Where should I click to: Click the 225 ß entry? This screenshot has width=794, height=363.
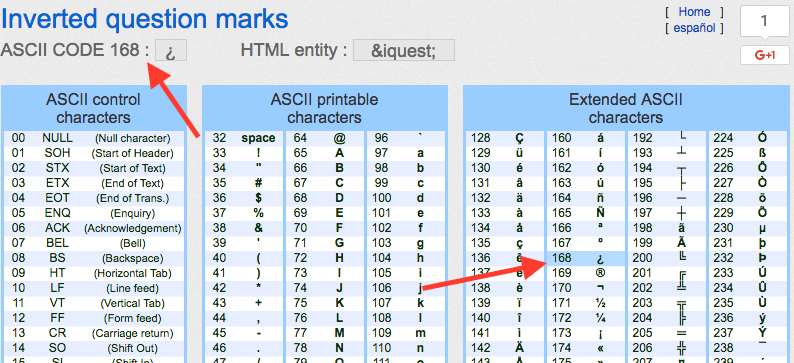click(x=747, y=153)
